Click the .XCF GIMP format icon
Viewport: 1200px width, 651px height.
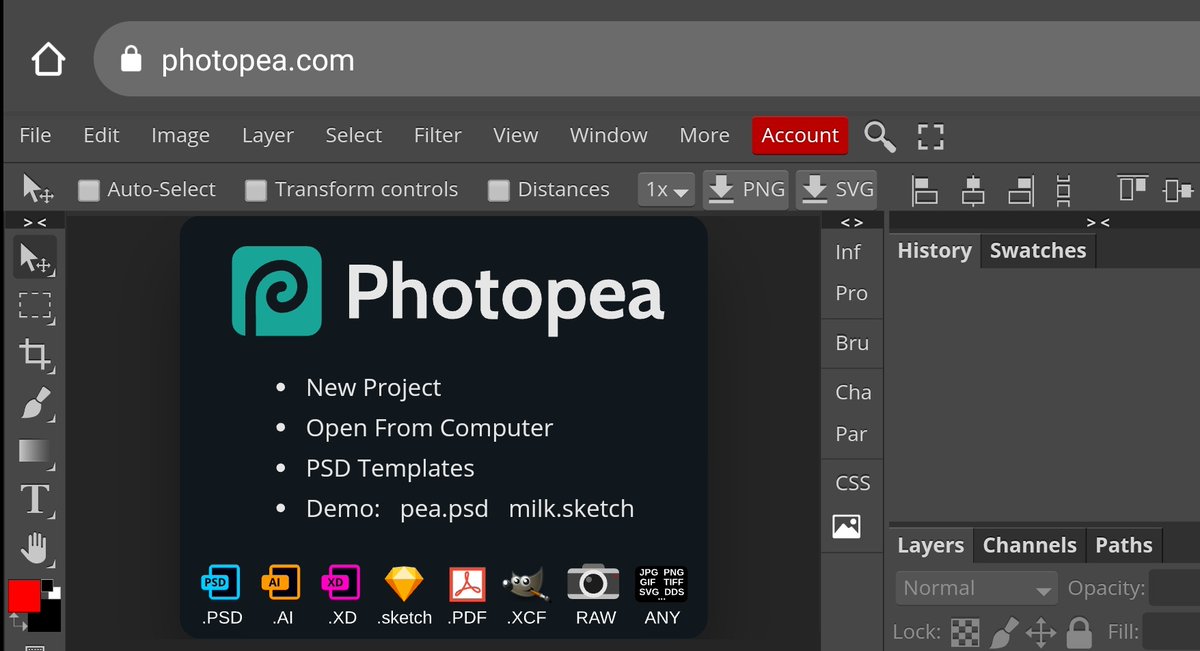[x=526, y=582]
